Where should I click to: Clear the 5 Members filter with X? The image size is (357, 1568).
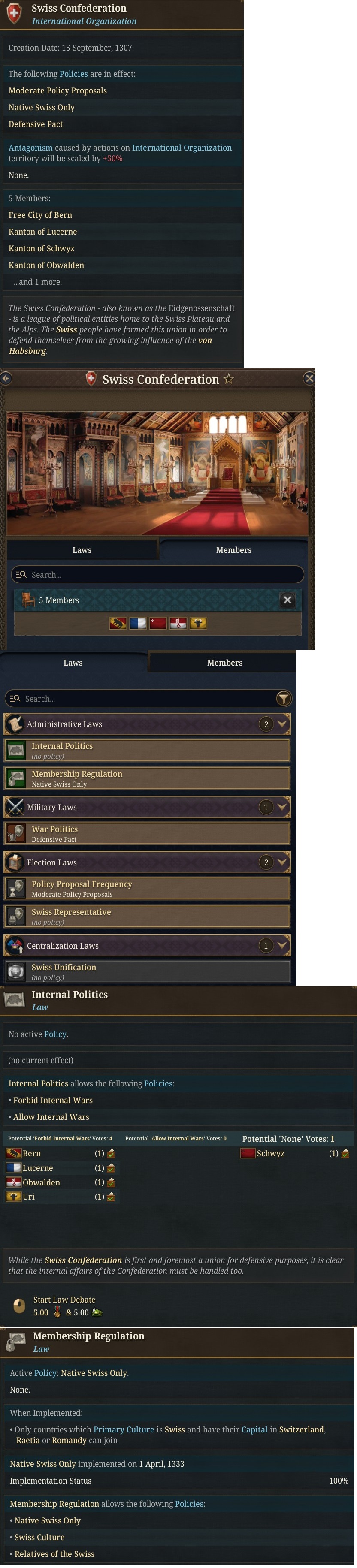(287, 600)
